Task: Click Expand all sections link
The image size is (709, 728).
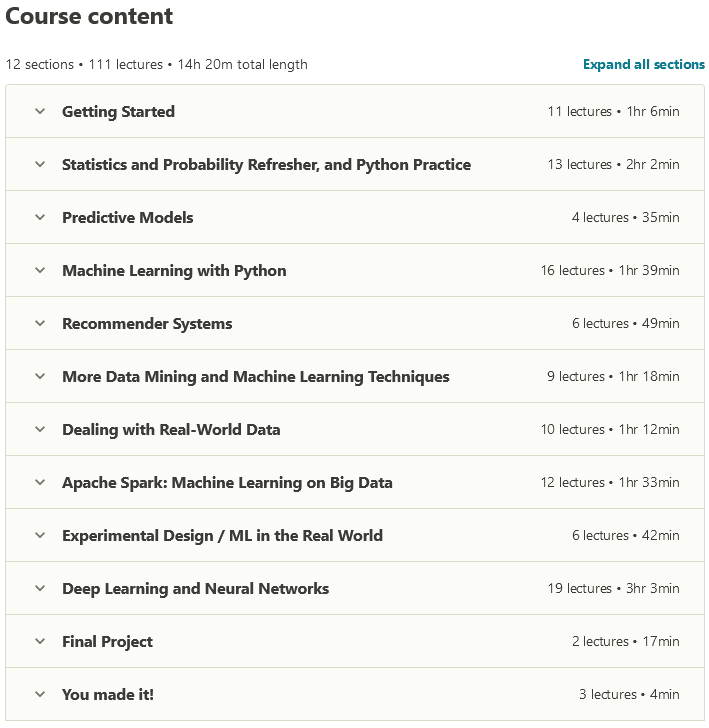Action: tap(644, 64)
